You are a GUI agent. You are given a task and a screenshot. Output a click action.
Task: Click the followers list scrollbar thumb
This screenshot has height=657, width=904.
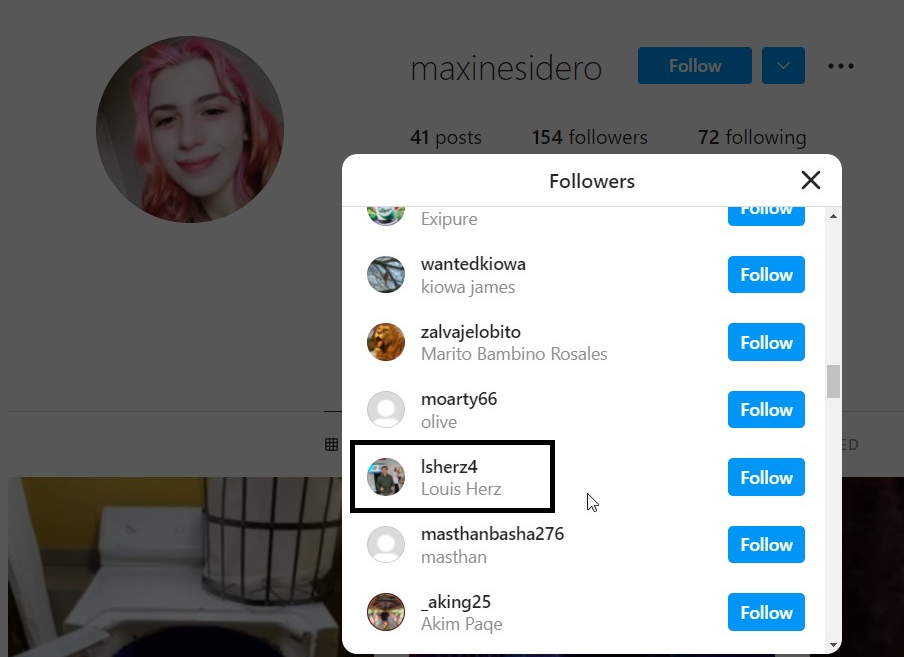point(833,381)
